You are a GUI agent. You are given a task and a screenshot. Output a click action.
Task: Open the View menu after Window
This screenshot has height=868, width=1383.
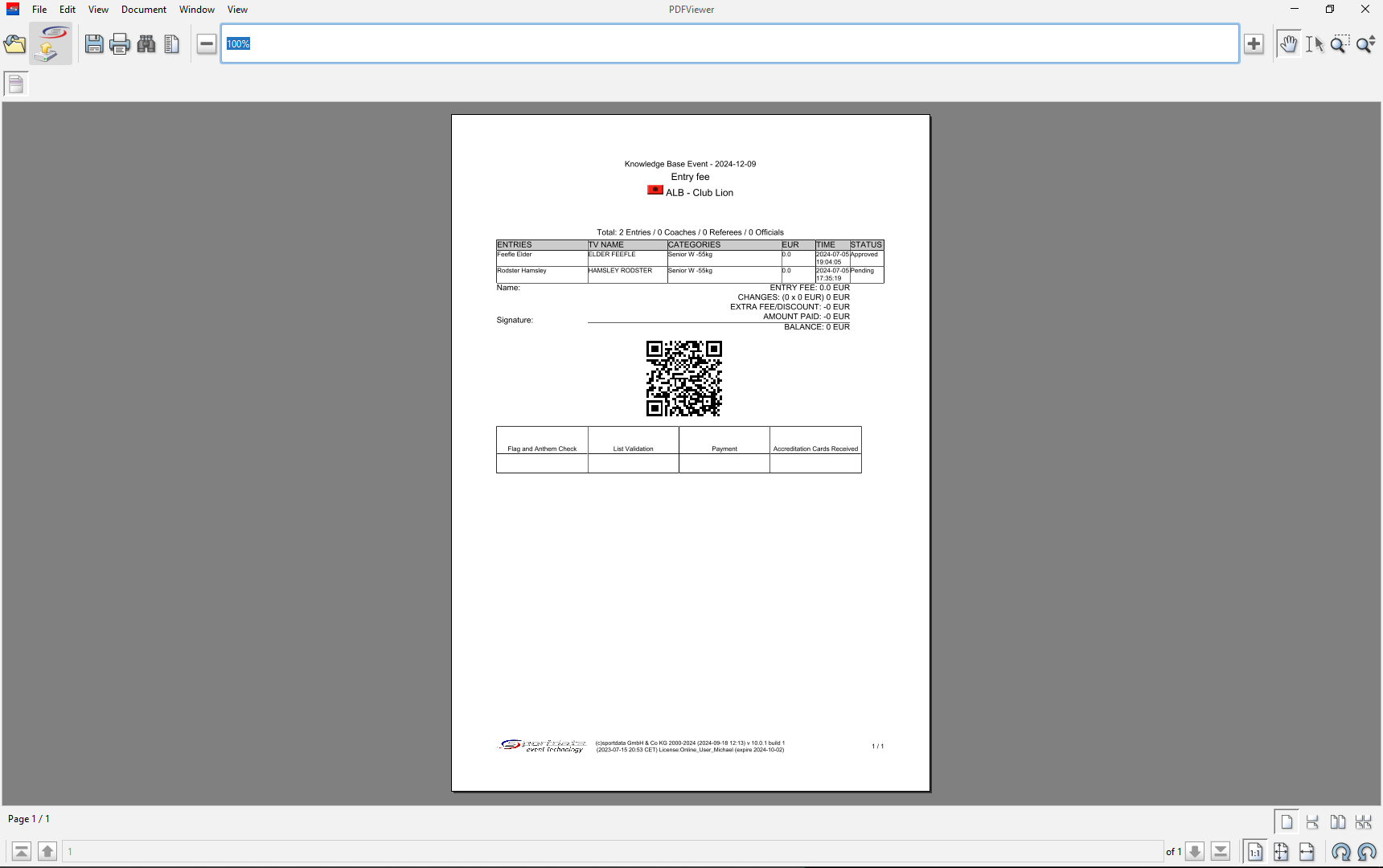(x=237, y=10)
